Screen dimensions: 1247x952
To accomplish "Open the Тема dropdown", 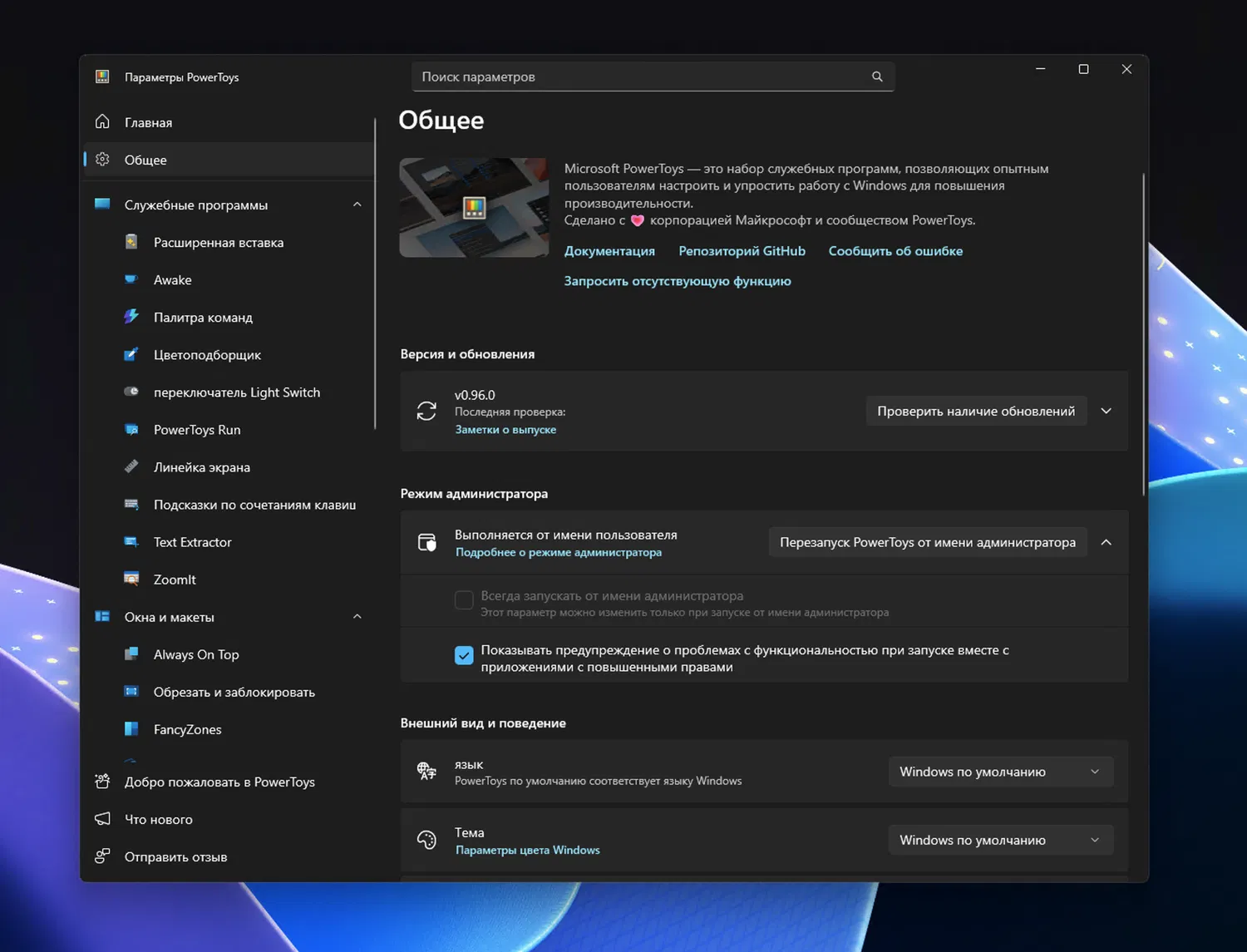I will pyautogui.click(x=1001, y=840).
